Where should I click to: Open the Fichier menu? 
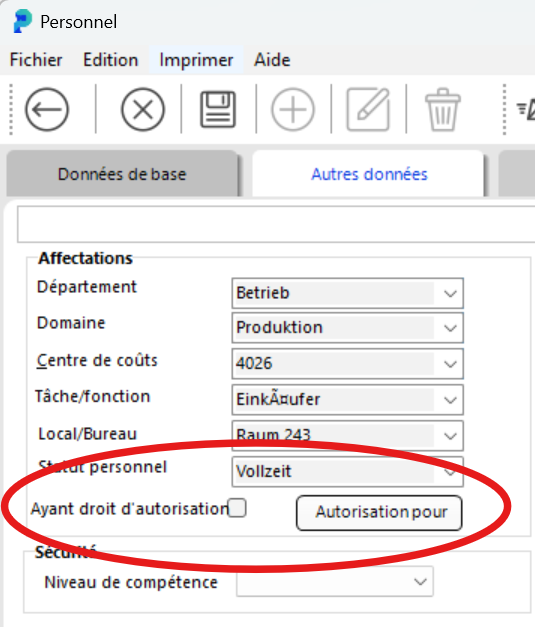(x=36, y=60)
